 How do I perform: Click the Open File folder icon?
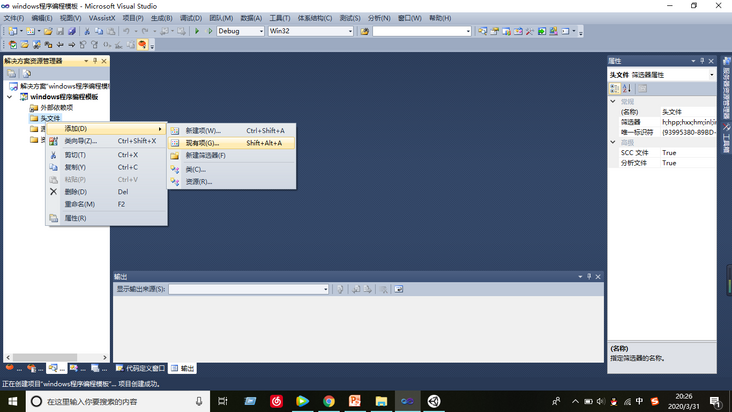click(x=48, y=31)
